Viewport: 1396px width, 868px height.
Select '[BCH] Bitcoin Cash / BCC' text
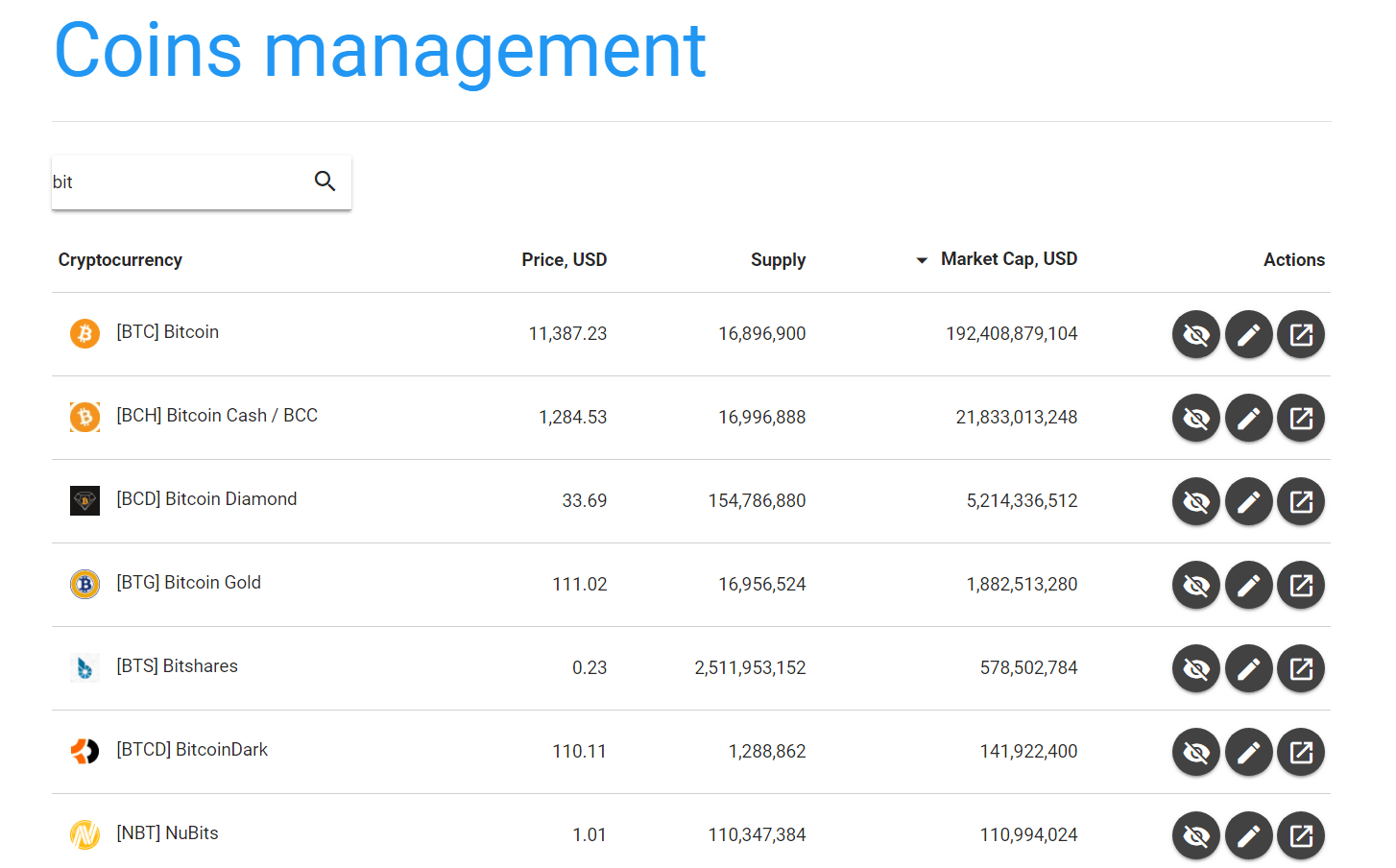coord(217,416)
